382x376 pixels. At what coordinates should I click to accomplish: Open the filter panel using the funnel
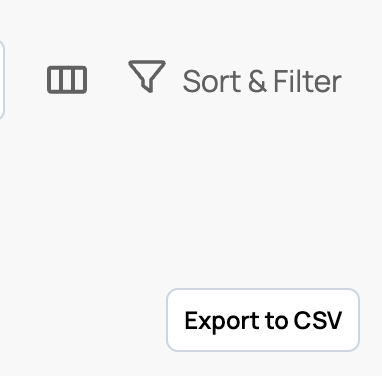[x=147, y=76]
